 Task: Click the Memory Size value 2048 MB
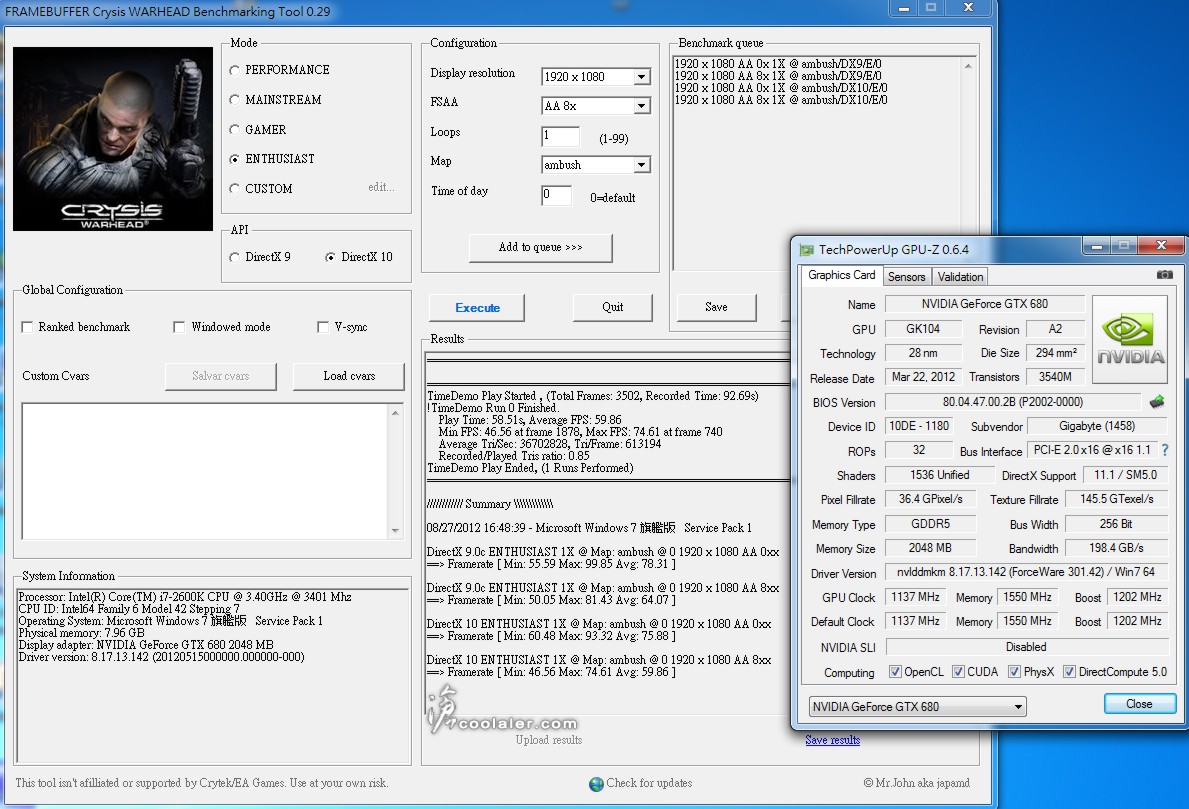point(930,547)
